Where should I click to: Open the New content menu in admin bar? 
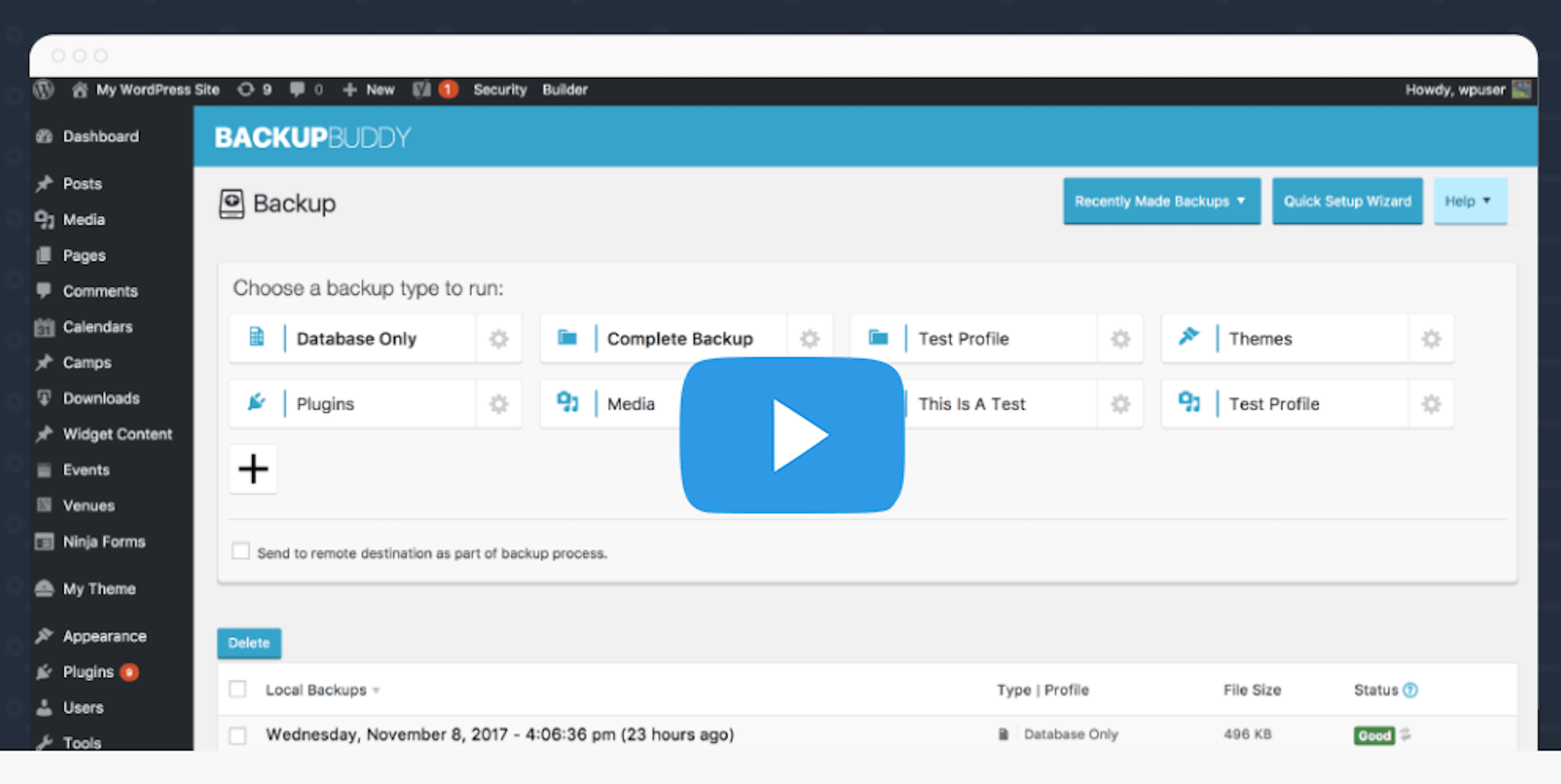coord(368,90)
